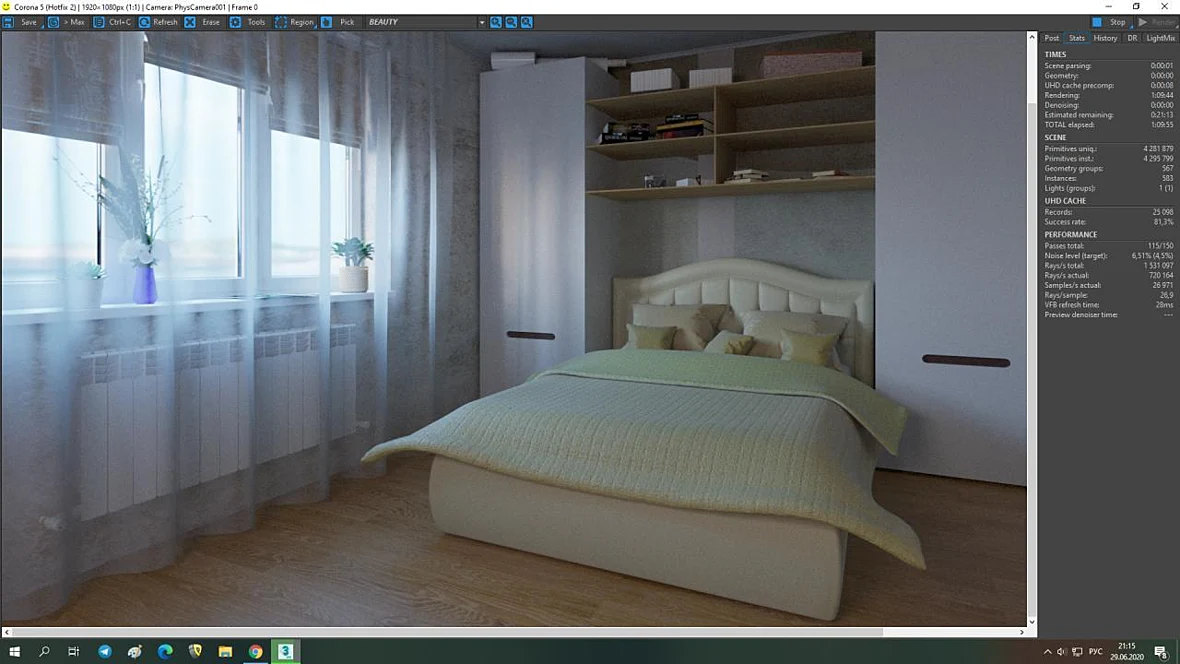Open Chrome from the taskbar

(x=255, y=651)
